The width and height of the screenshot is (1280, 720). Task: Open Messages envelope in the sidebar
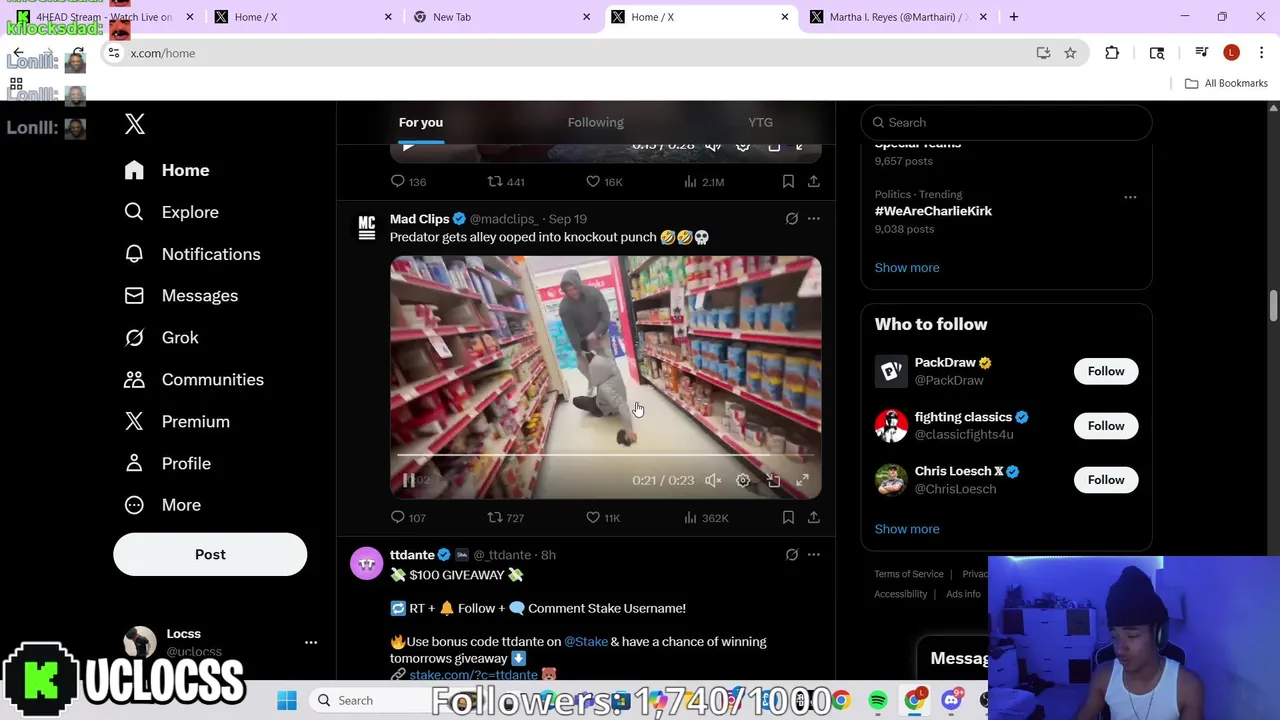pos(134,296)
